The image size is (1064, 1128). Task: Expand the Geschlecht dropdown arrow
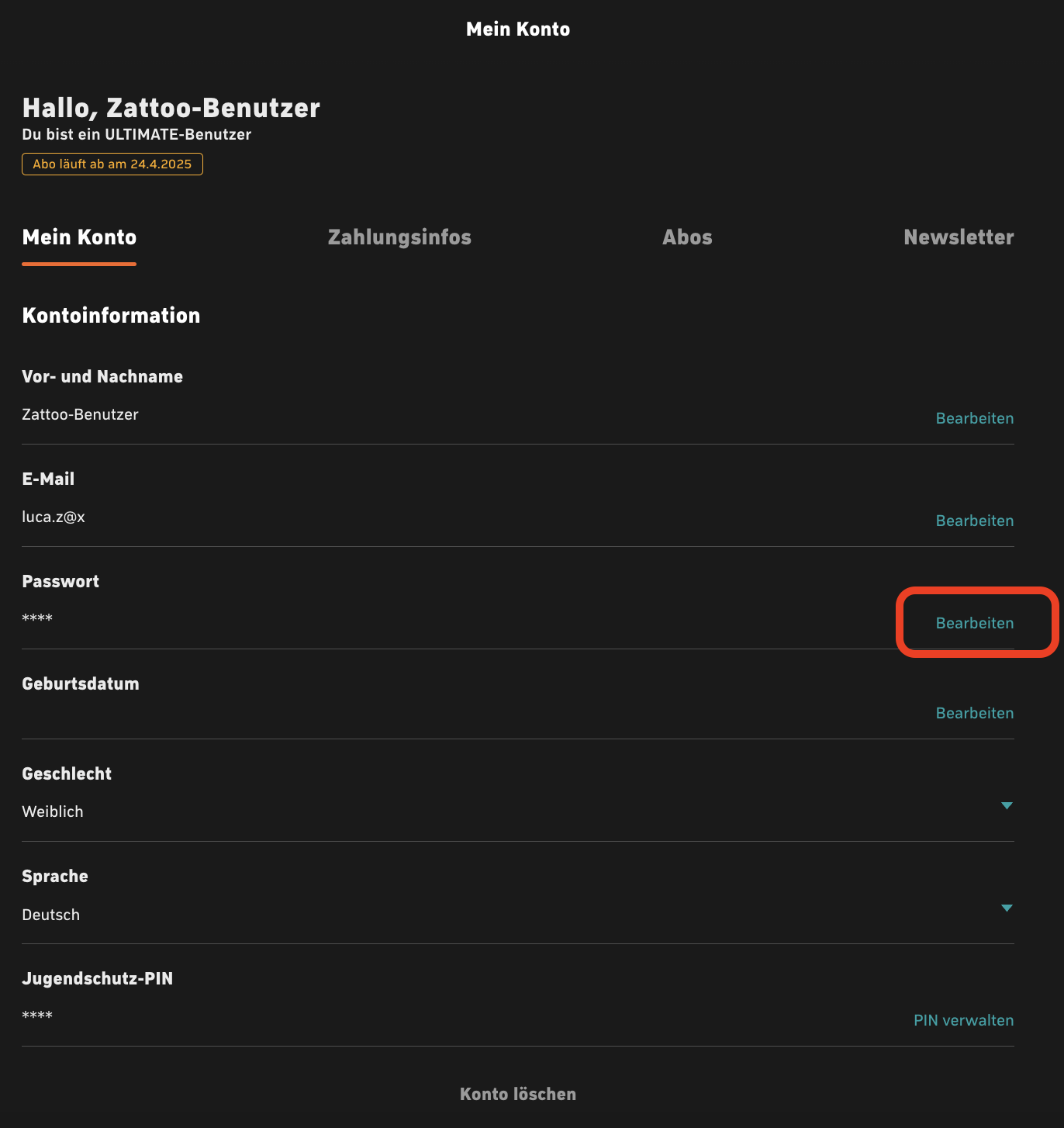[1007, 805]
